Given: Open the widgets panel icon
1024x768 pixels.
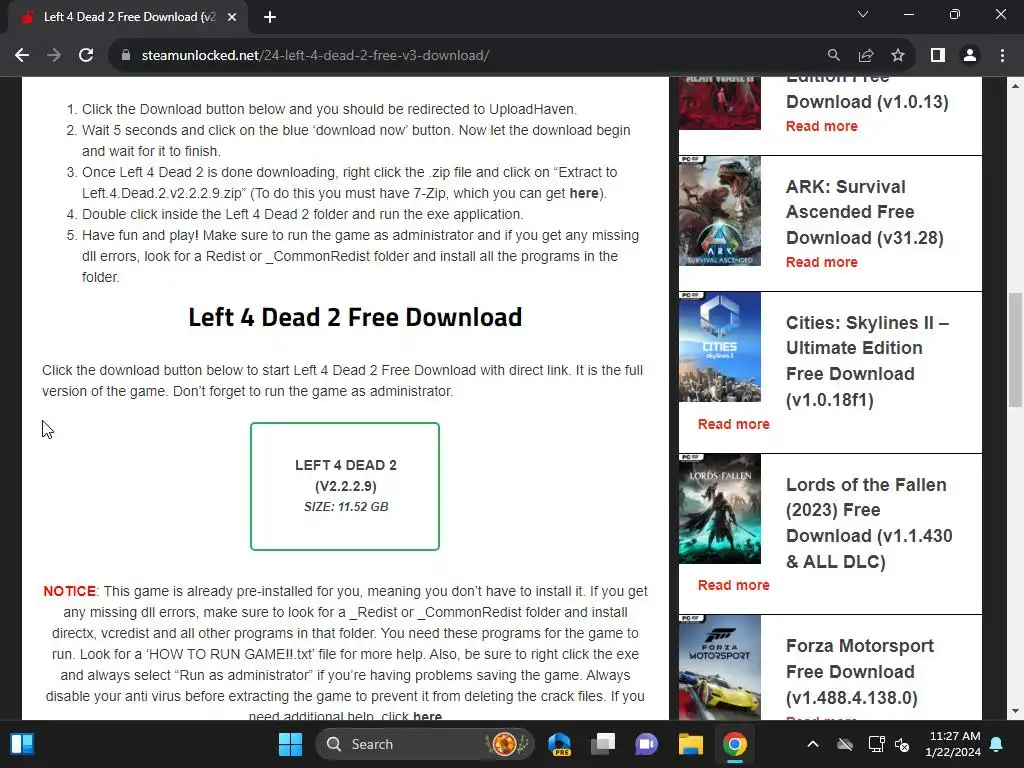Looking at the screenshot, I should [22, 744].
